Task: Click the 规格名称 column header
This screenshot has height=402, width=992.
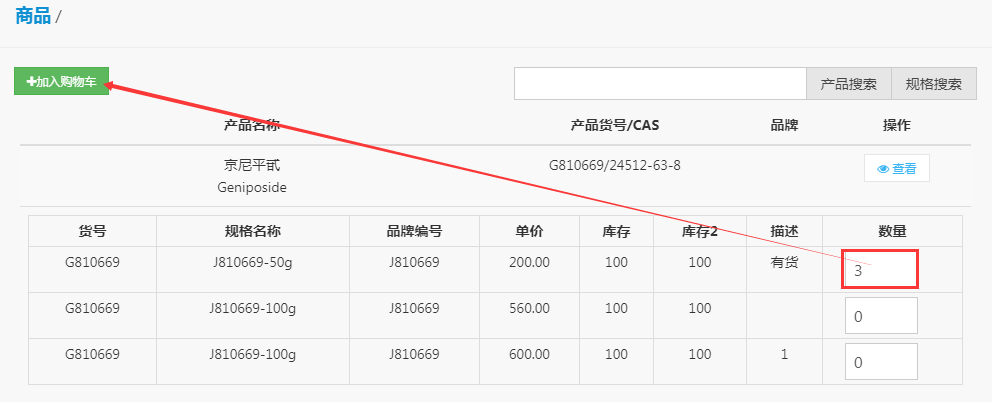Action: coord(253,231)
